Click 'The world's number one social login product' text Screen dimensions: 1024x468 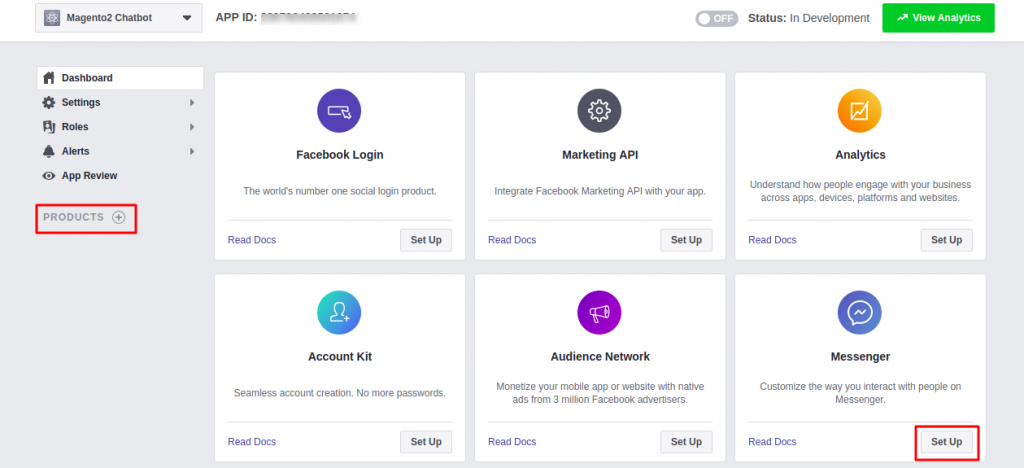coord(340,191)
